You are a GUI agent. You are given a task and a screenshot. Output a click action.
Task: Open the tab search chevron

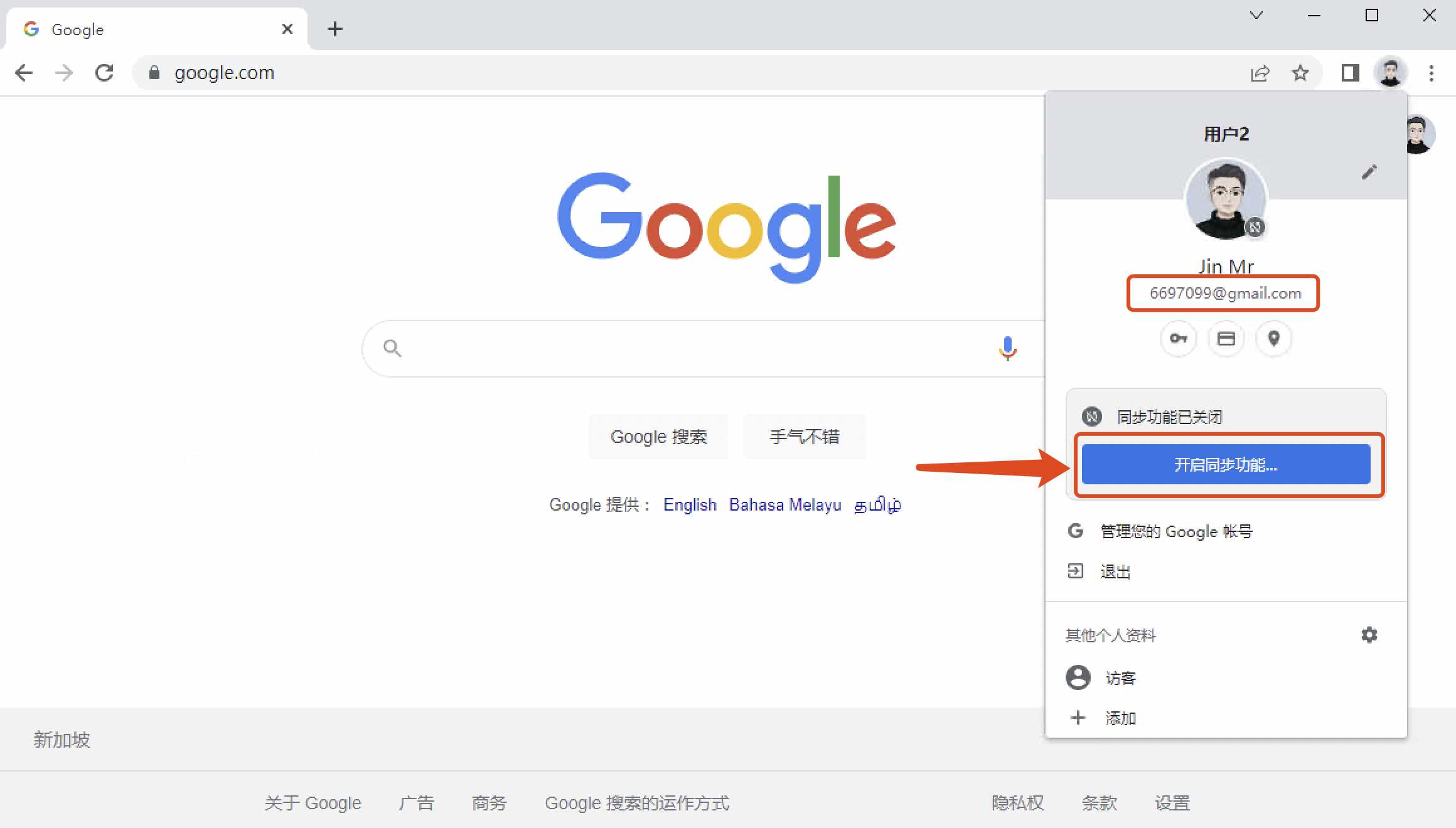click(1256, 15)
